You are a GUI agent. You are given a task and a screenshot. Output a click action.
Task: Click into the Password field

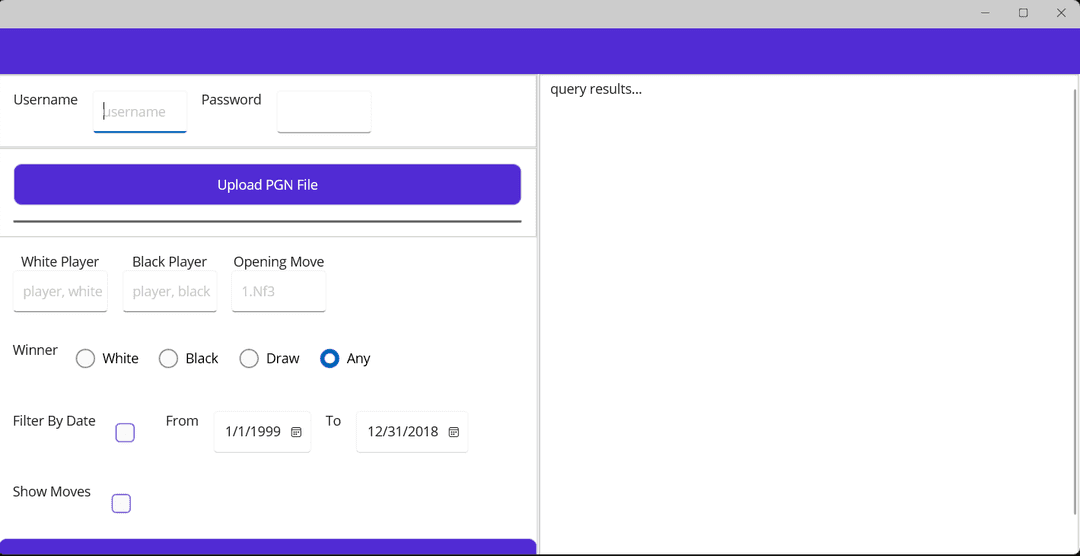(323, 112)
